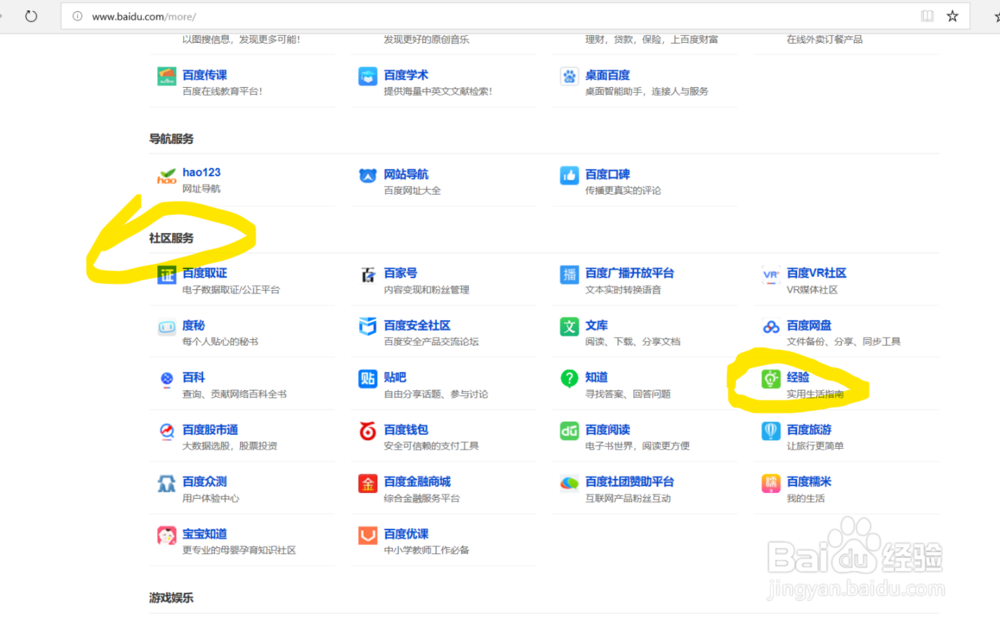Open the 百度学术 link
This screenshot has height=623, width=1000.
[406, 75]
